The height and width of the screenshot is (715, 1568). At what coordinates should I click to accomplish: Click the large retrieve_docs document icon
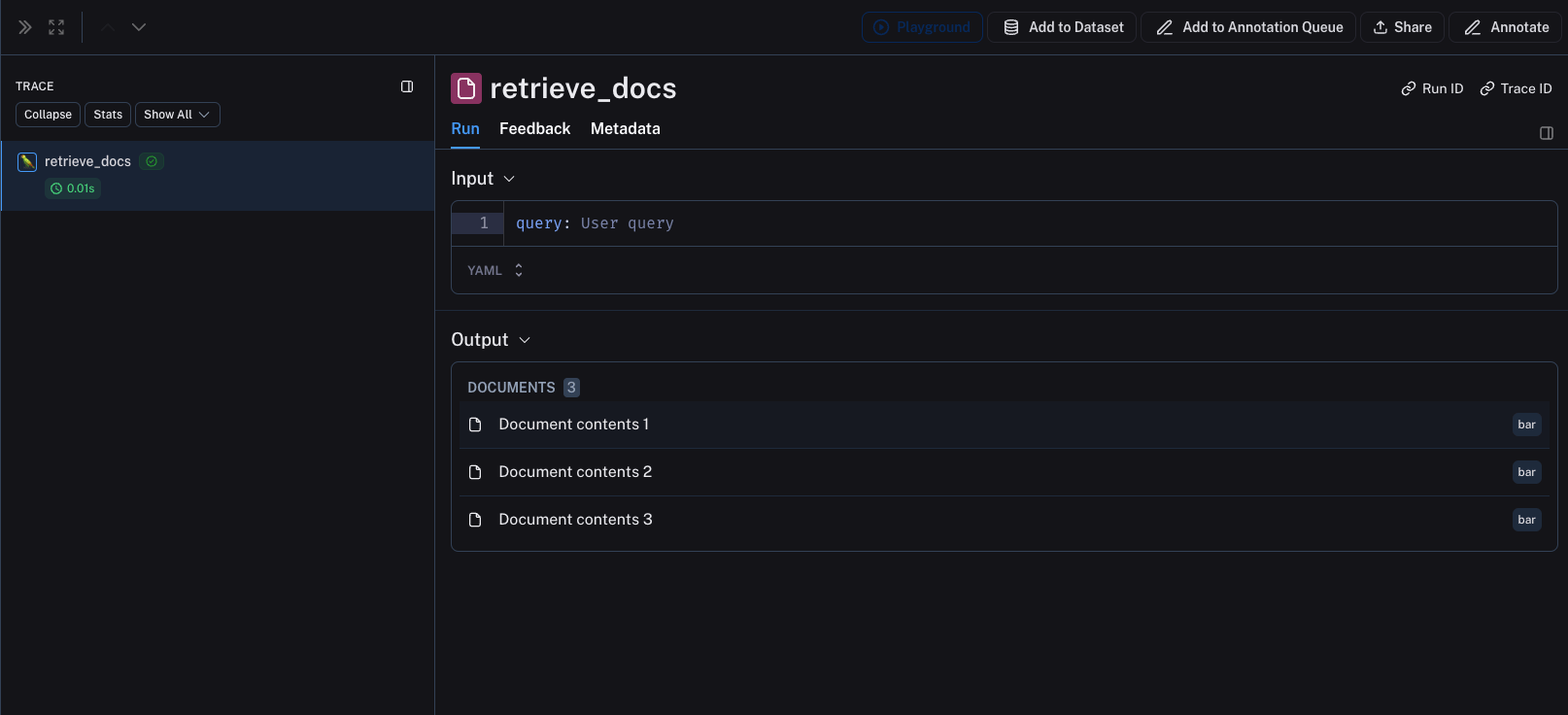[466, 88]
